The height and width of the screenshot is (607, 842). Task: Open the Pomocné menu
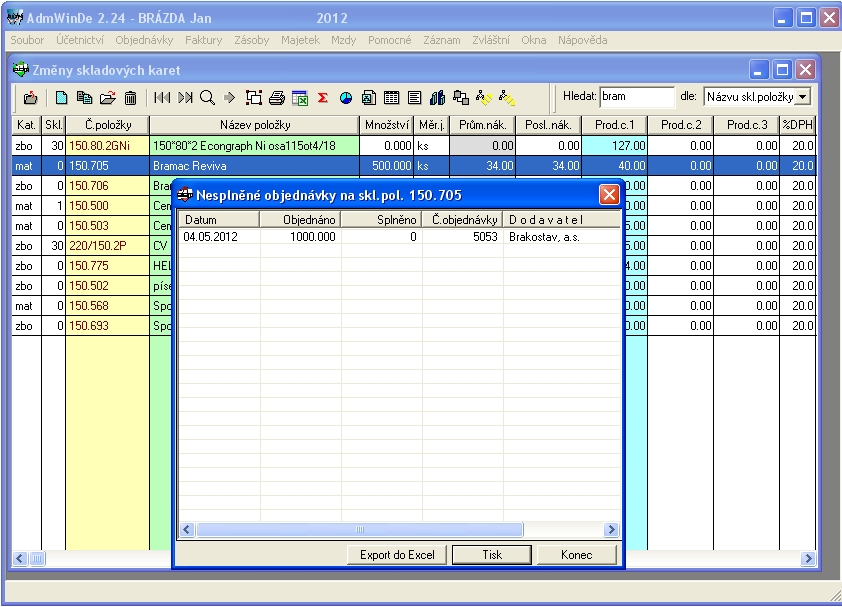point(389,40)
